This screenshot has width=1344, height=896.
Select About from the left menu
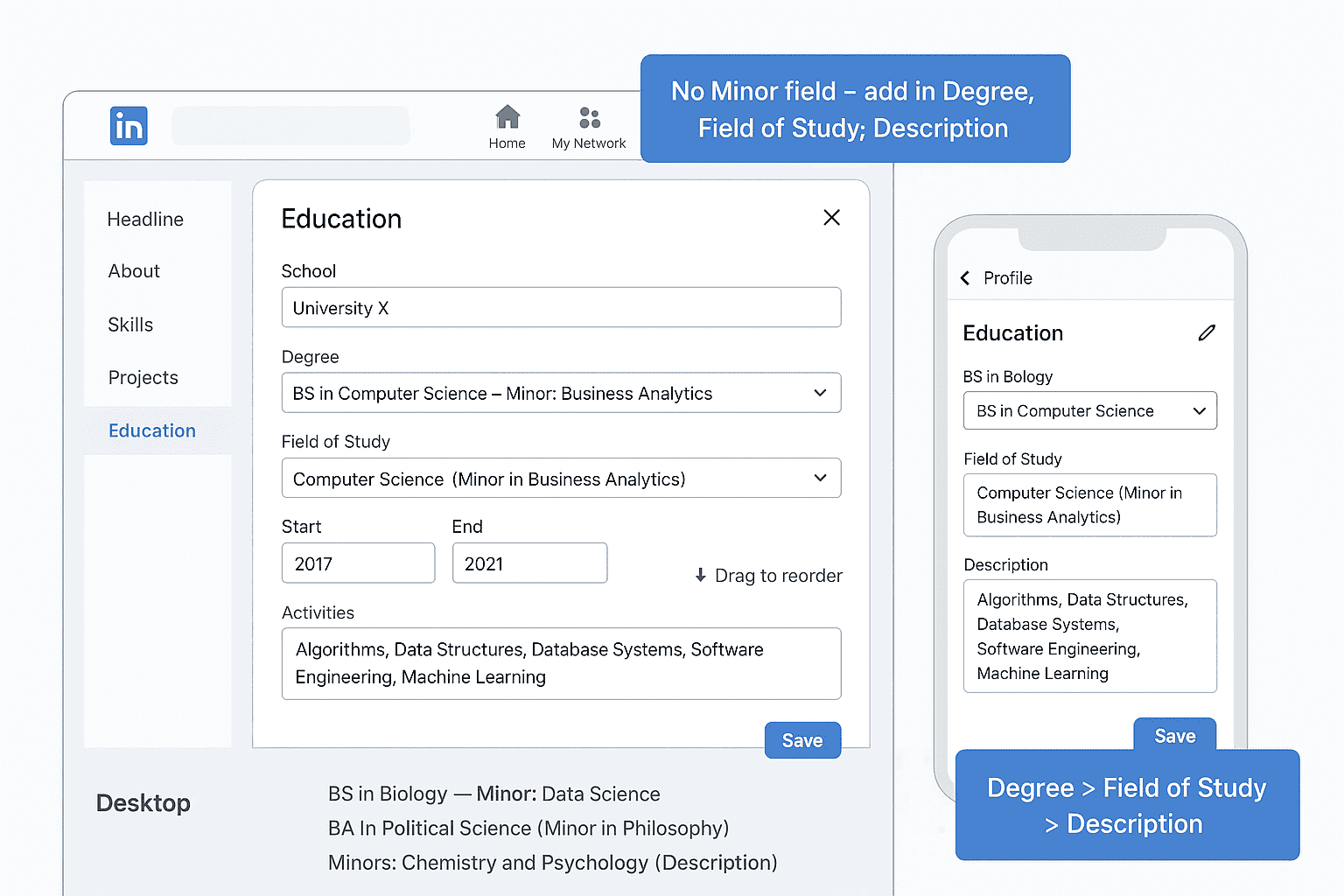pyautogui.click(x=133, y=270)
